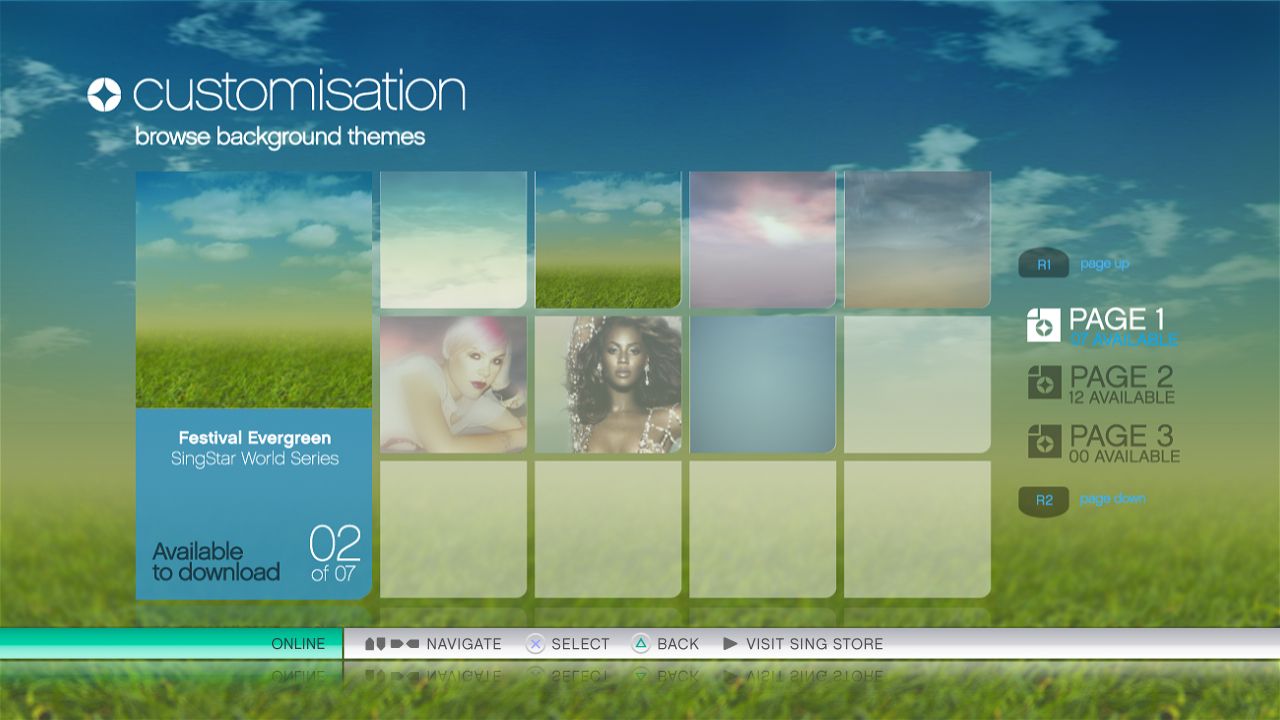Screen dimensions: 1280x720
Task: Choose the pink sunset clouds theme thumbnail
Action: point(762,240)
